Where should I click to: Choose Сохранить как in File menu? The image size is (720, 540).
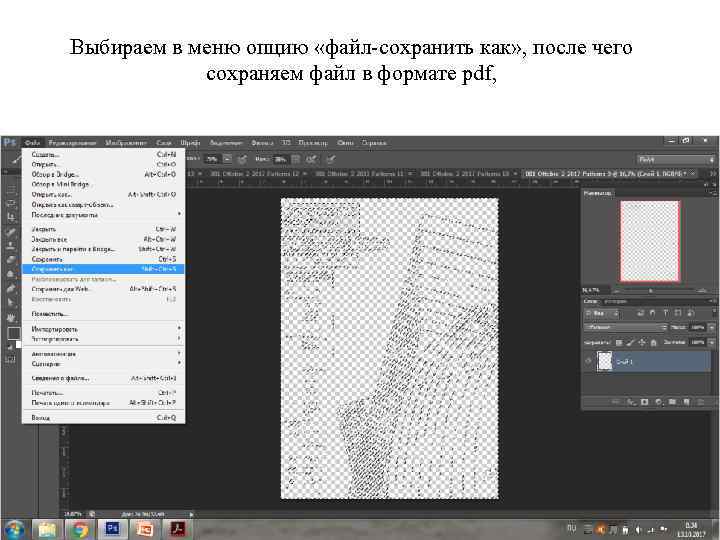click(103, 269)
